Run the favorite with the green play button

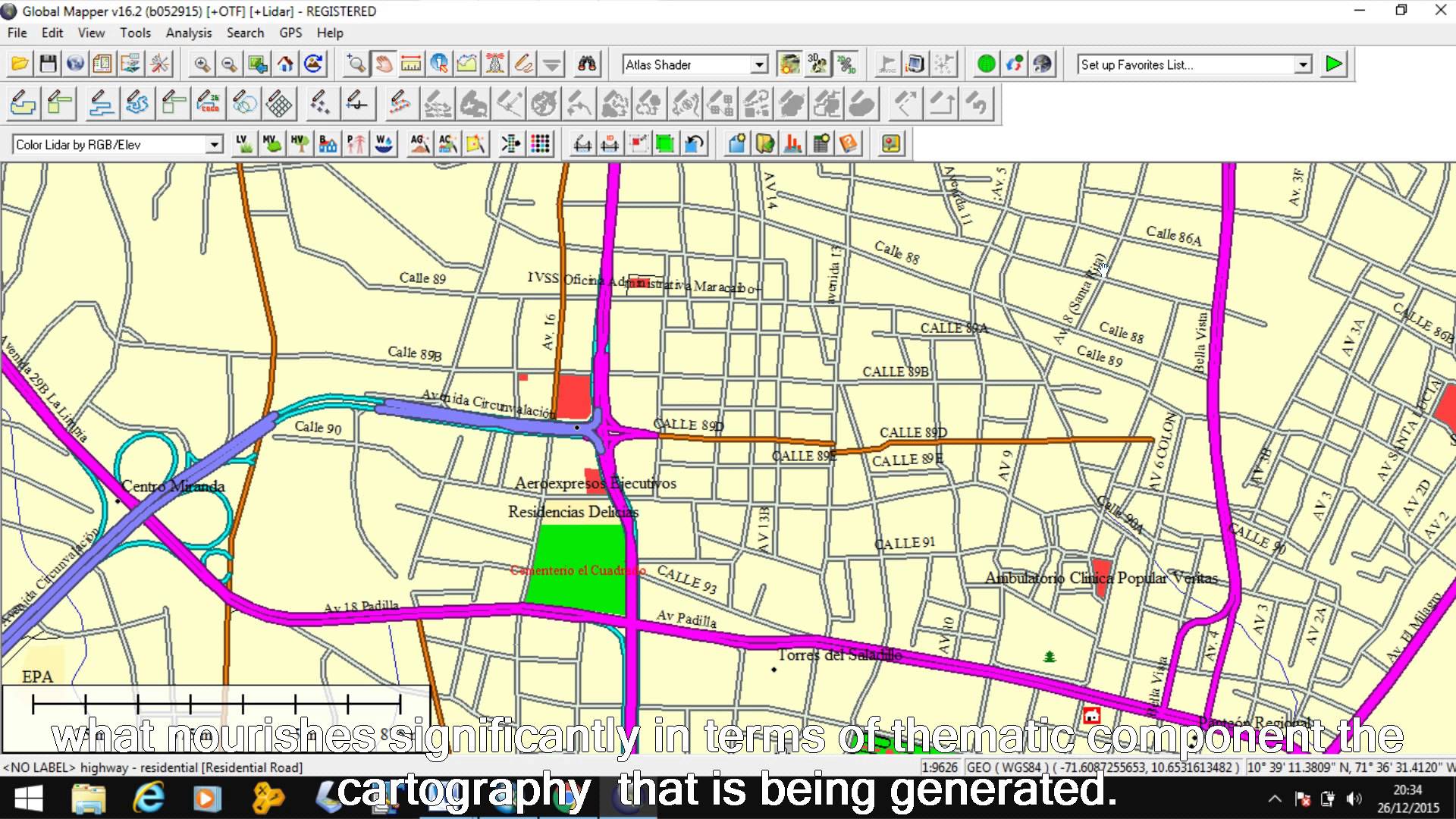pos(1334,64)
